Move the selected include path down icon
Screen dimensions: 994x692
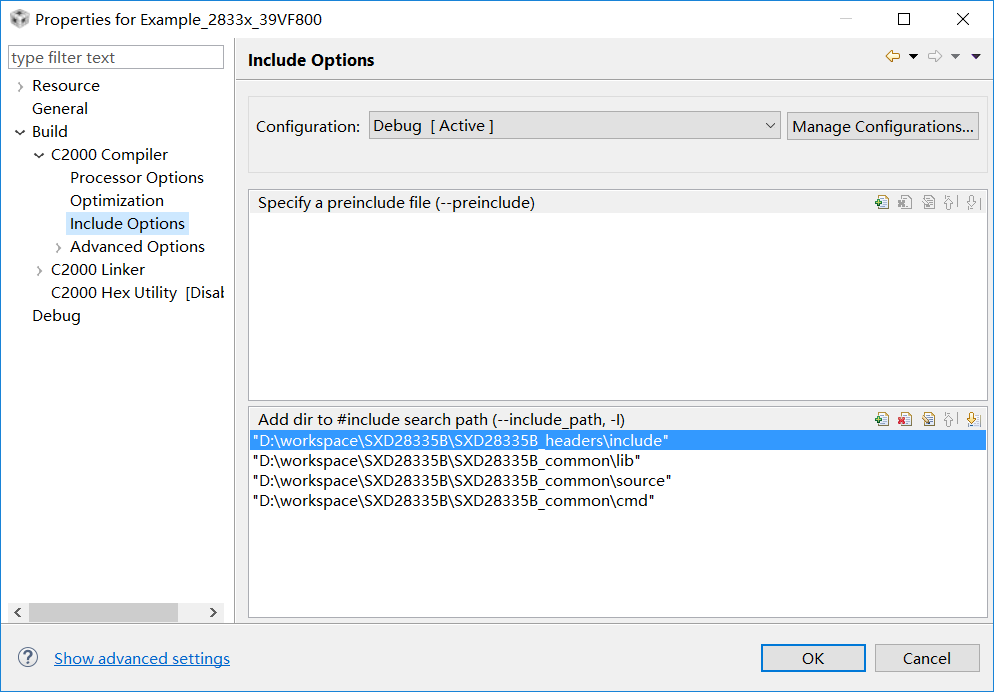click(973, 420)
